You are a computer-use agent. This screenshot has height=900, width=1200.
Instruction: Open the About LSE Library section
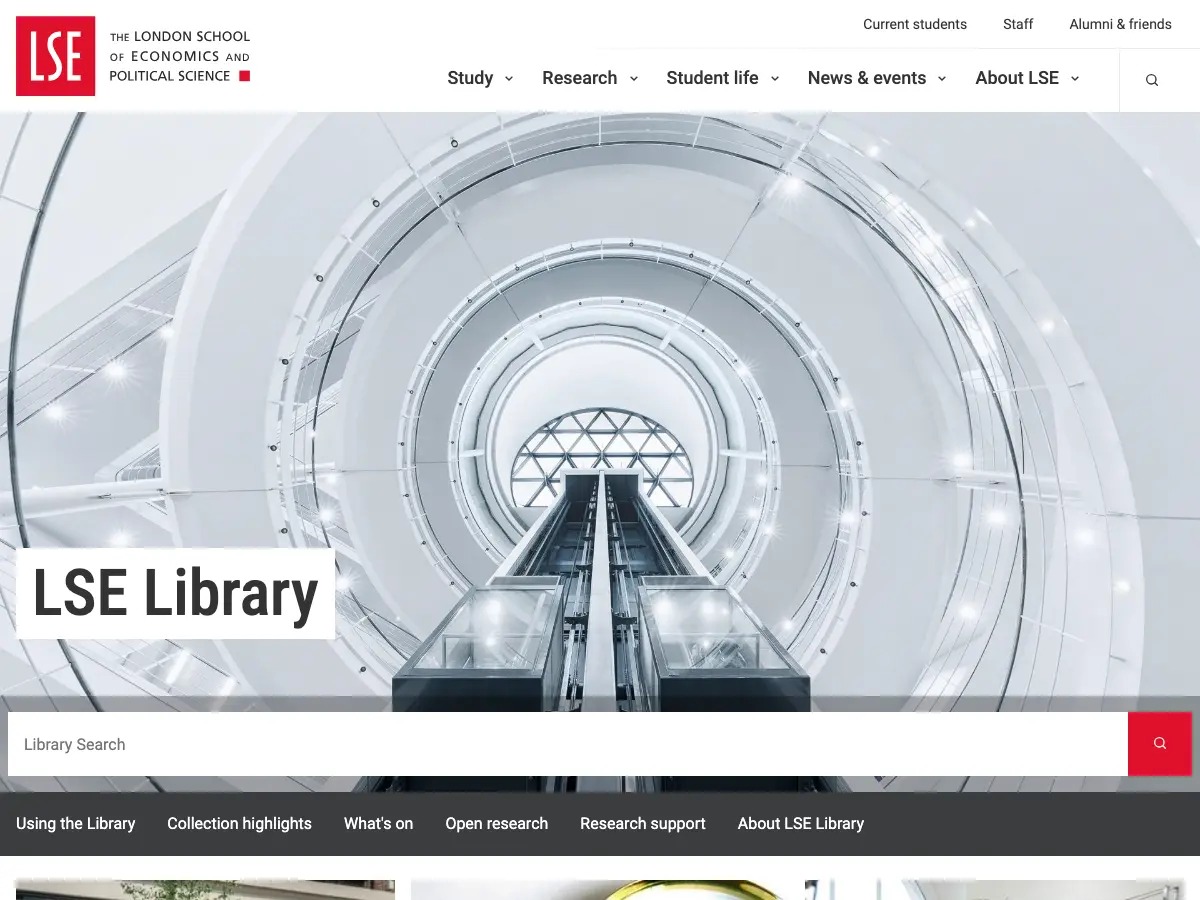801,824
